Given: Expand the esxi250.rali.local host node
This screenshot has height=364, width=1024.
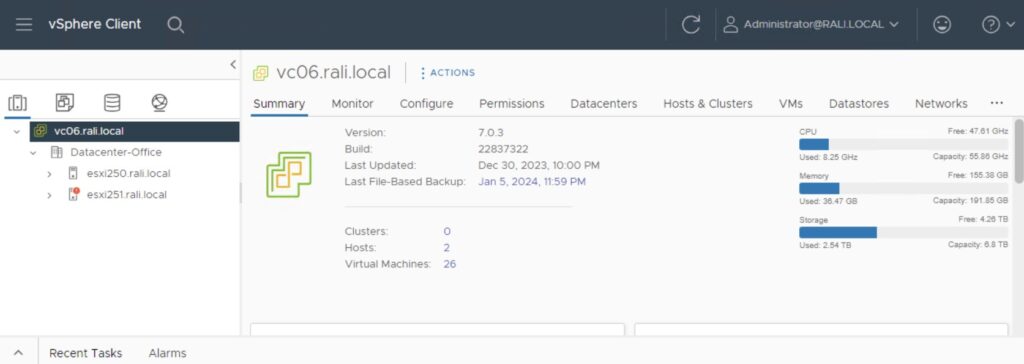Looking at the screenshot, I should 49,174.
